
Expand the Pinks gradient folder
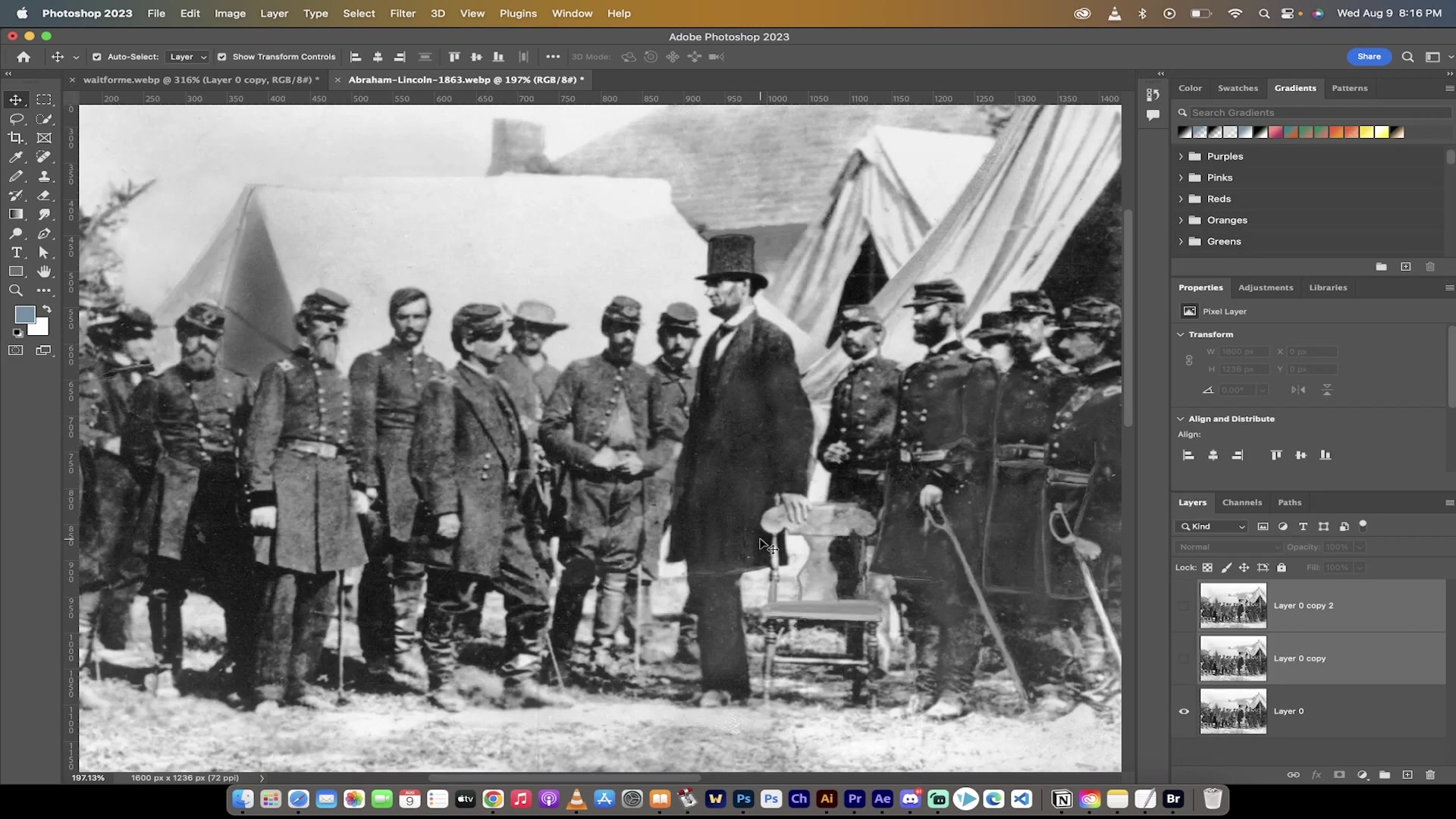coord(1181,177)
